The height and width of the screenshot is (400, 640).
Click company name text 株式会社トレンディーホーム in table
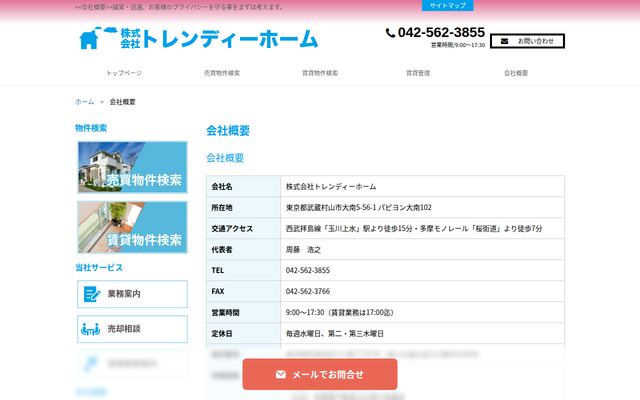click(331, 187)
